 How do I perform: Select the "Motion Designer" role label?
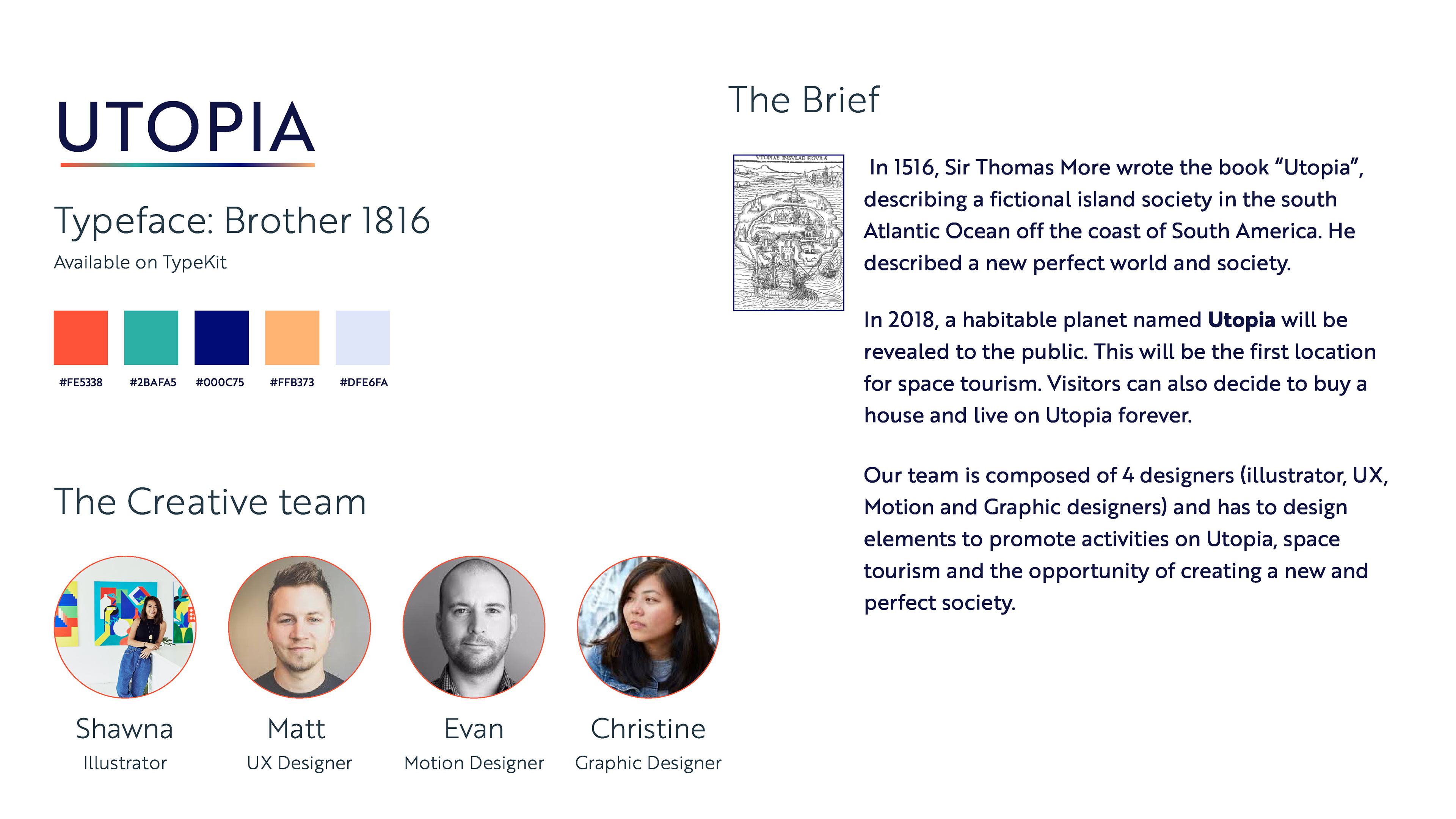[x=474, y=763]
